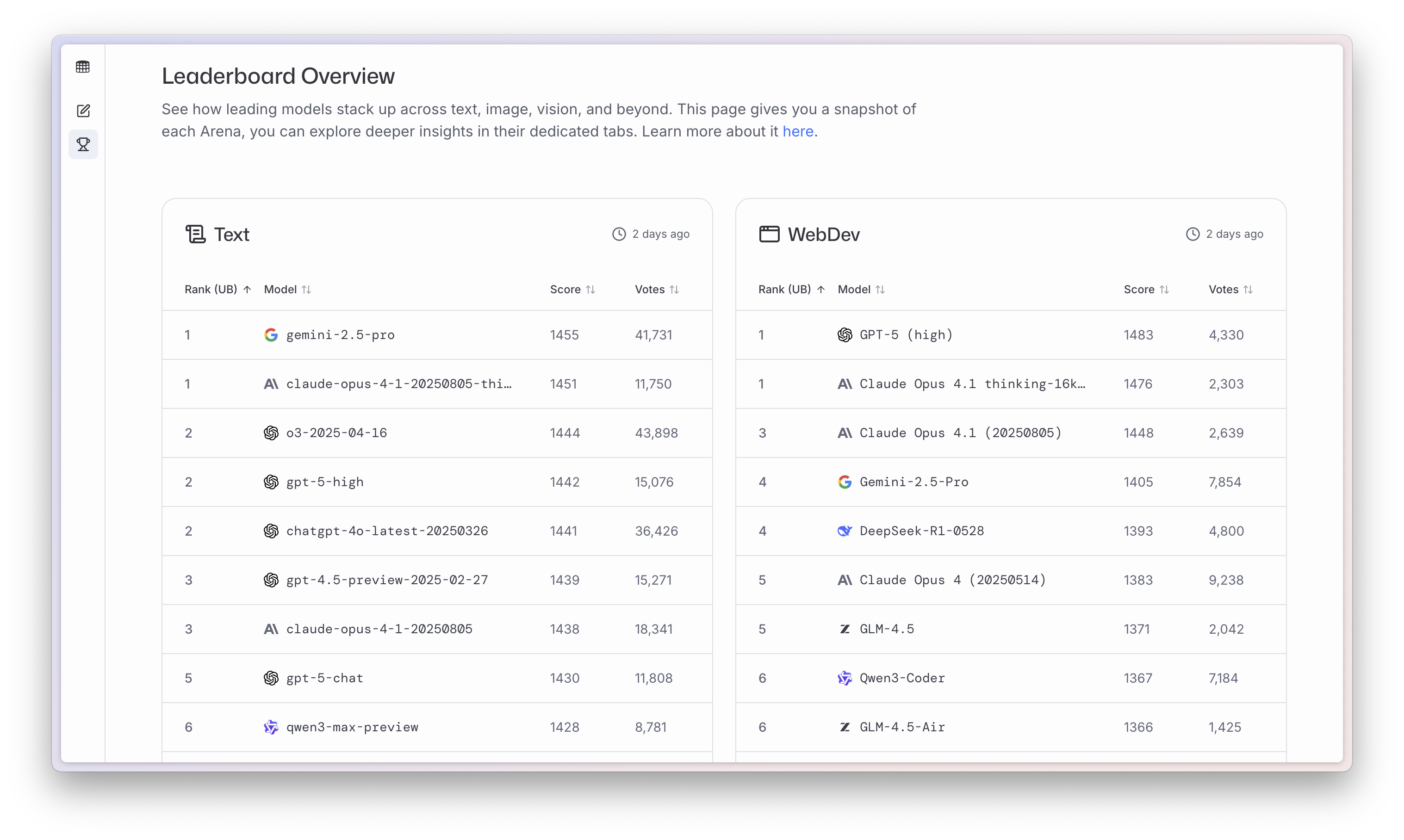Select the trophy leaderboard sidebar icon
The width and height of the screenshot is (1404, 840).
pyautogui.click(x=83, y=144)
